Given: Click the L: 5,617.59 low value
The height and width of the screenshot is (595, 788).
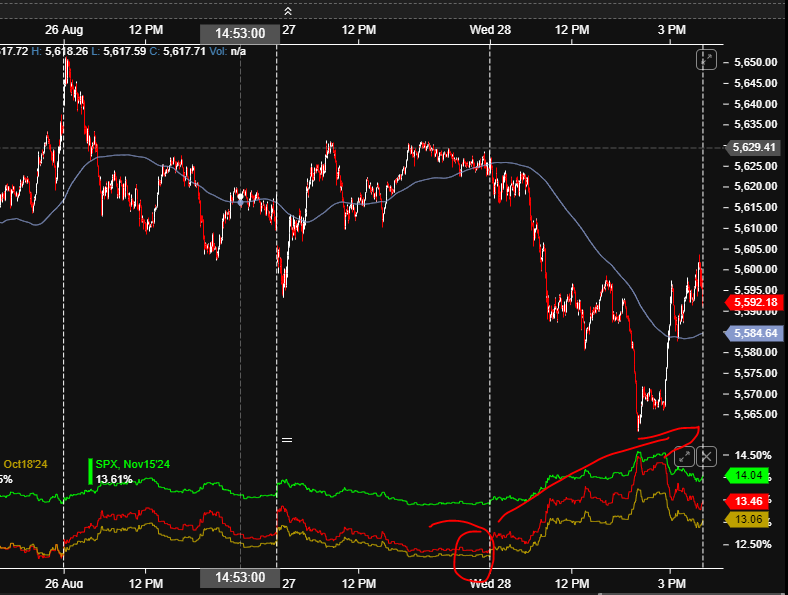Looking at the screenshot, I should click(x=119, y=51).
